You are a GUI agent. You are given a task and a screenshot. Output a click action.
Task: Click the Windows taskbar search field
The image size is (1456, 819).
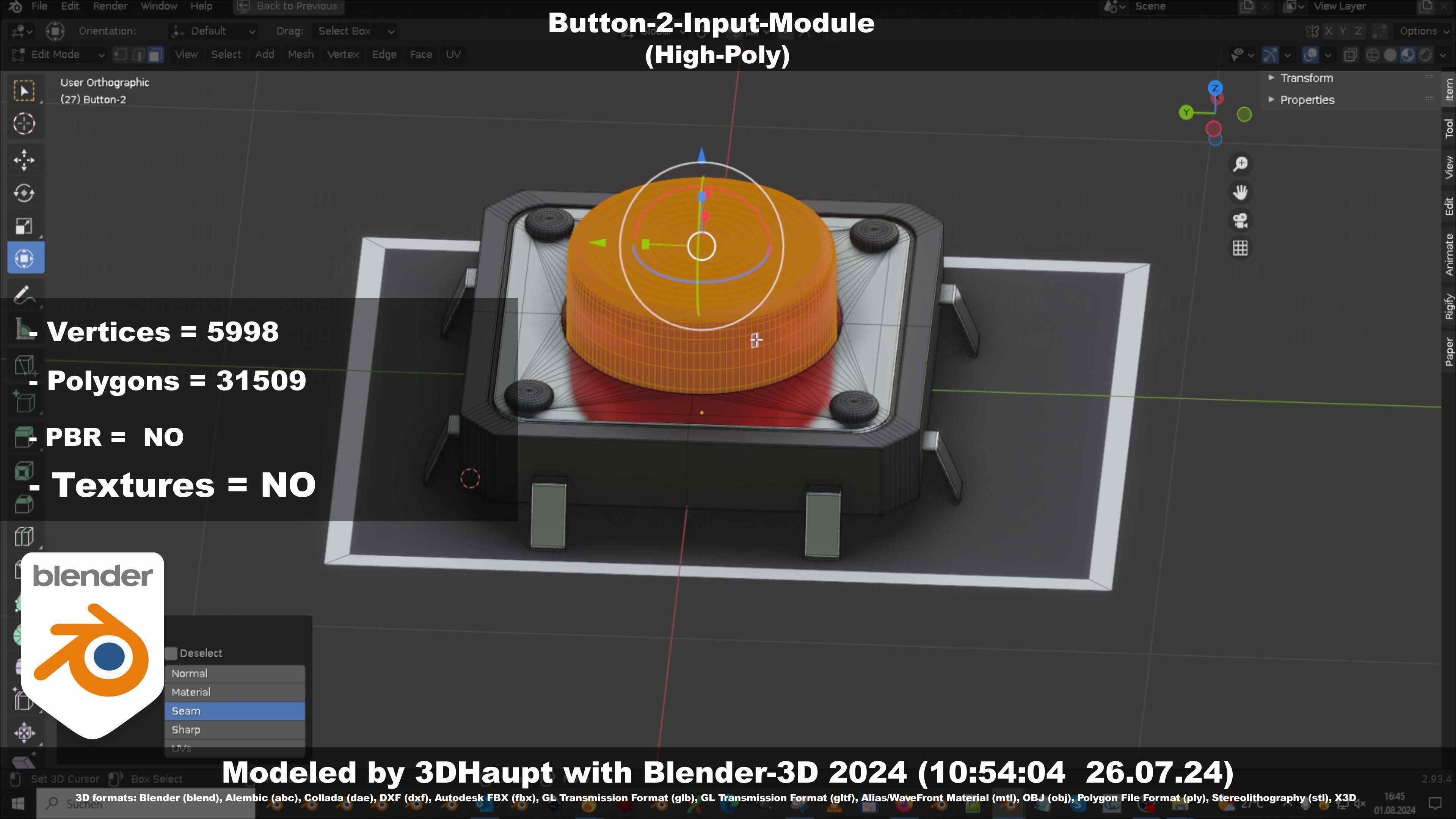tap(146, 804)
